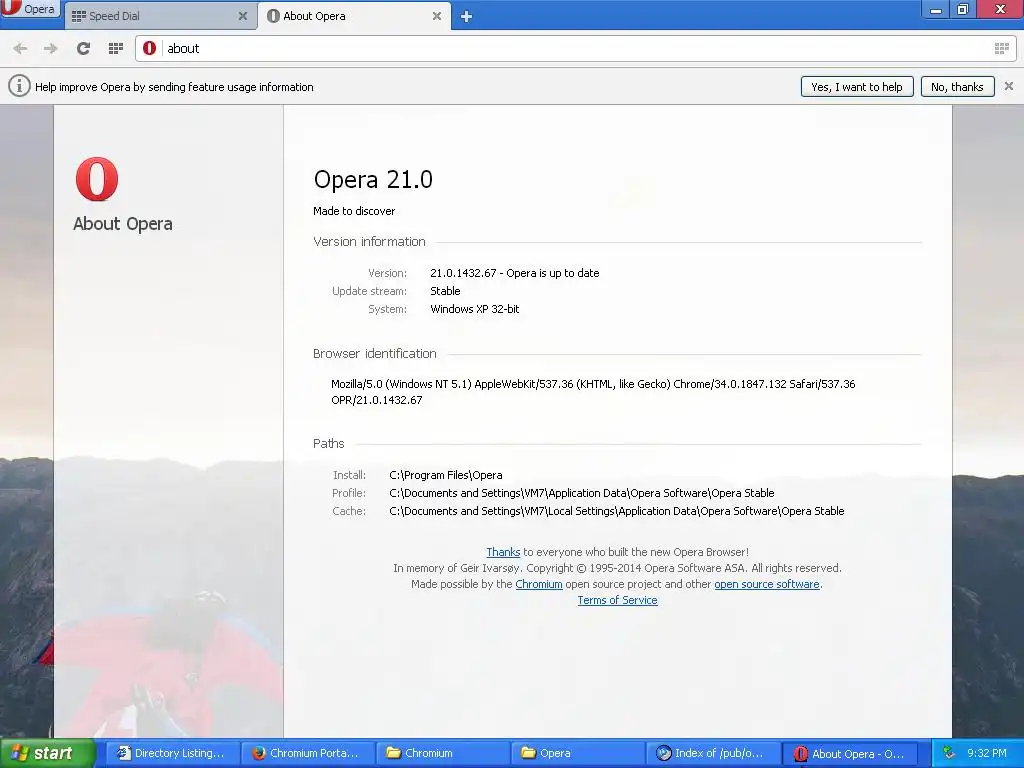Open the Chromium folder taskbar item
This screenshot has height=768, width=1024.
(442, 753)
